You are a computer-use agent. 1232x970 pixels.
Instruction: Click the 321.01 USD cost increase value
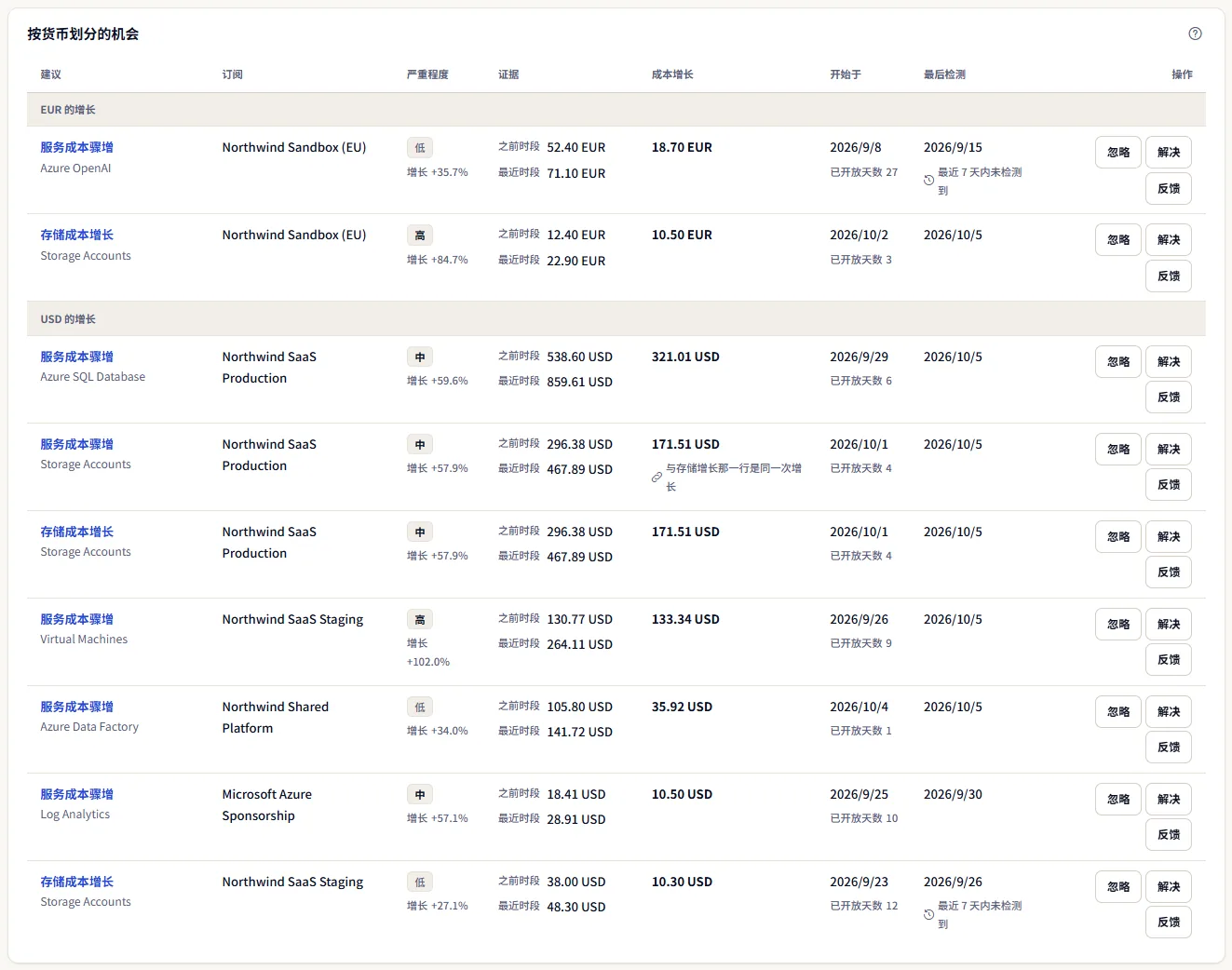685,357
